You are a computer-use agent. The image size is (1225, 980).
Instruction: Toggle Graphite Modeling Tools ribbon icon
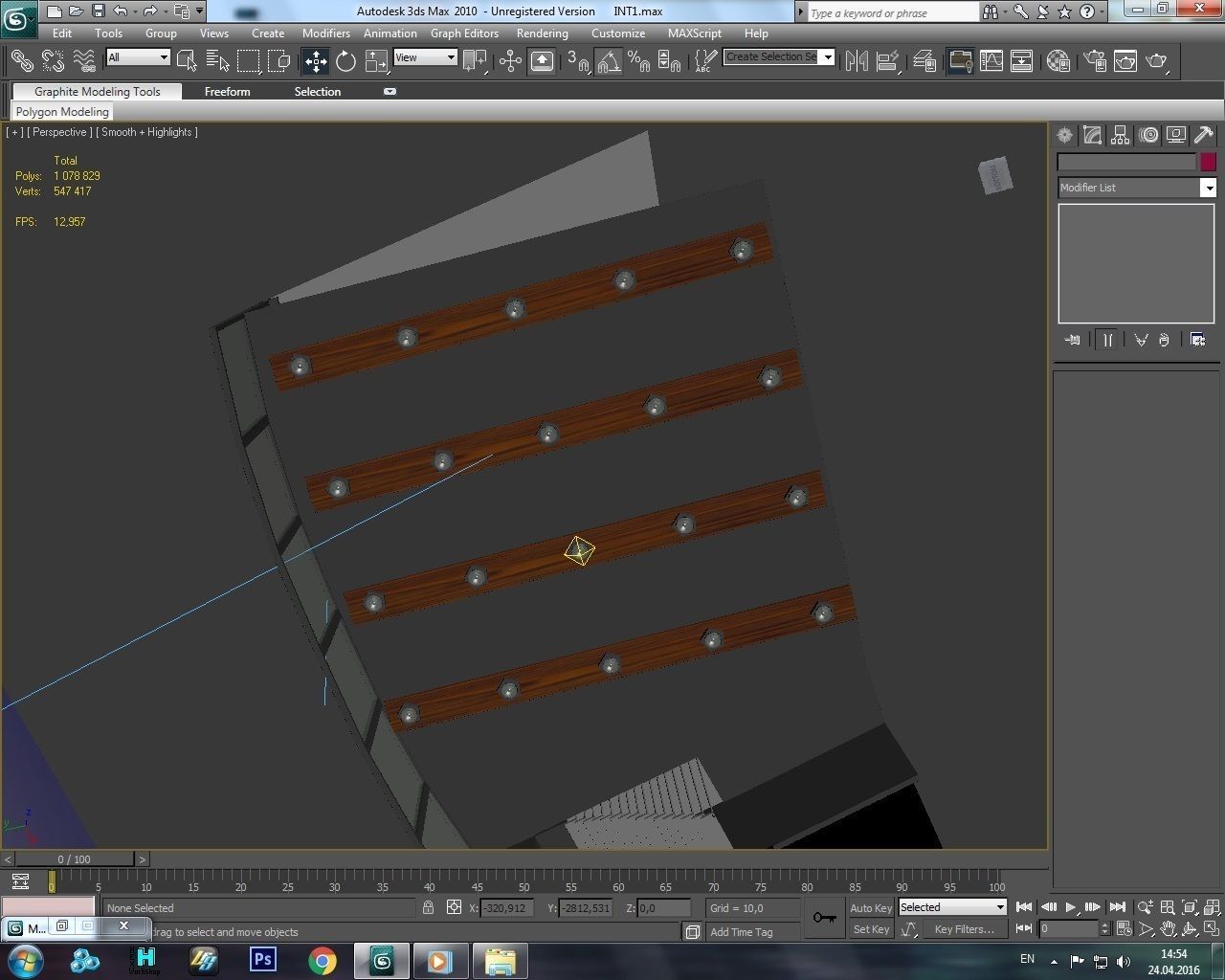pyautogui.click(x=960, y=61)
